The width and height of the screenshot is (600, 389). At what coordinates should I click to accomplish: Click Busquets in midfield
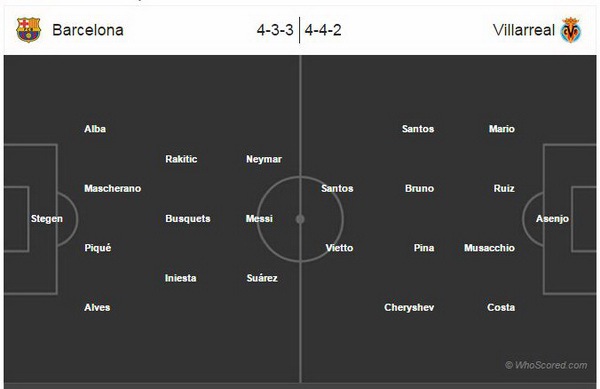point(188,219)
